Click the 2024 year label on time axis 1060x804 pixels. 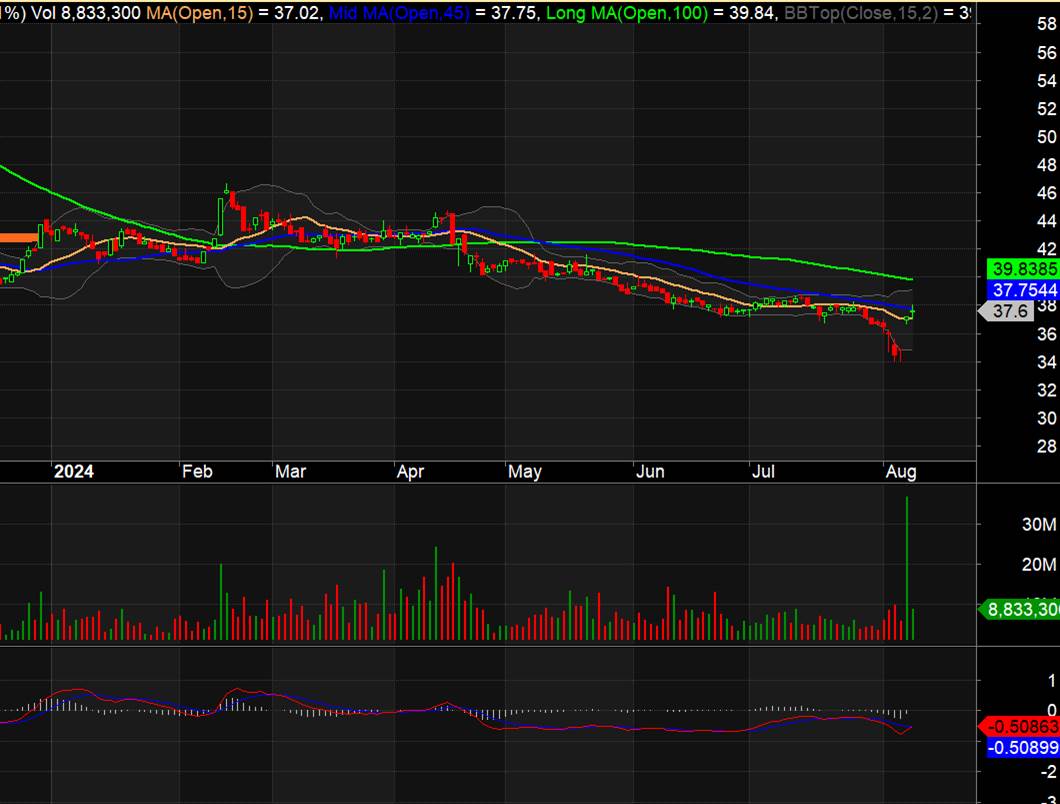click(x=74, y=472)
